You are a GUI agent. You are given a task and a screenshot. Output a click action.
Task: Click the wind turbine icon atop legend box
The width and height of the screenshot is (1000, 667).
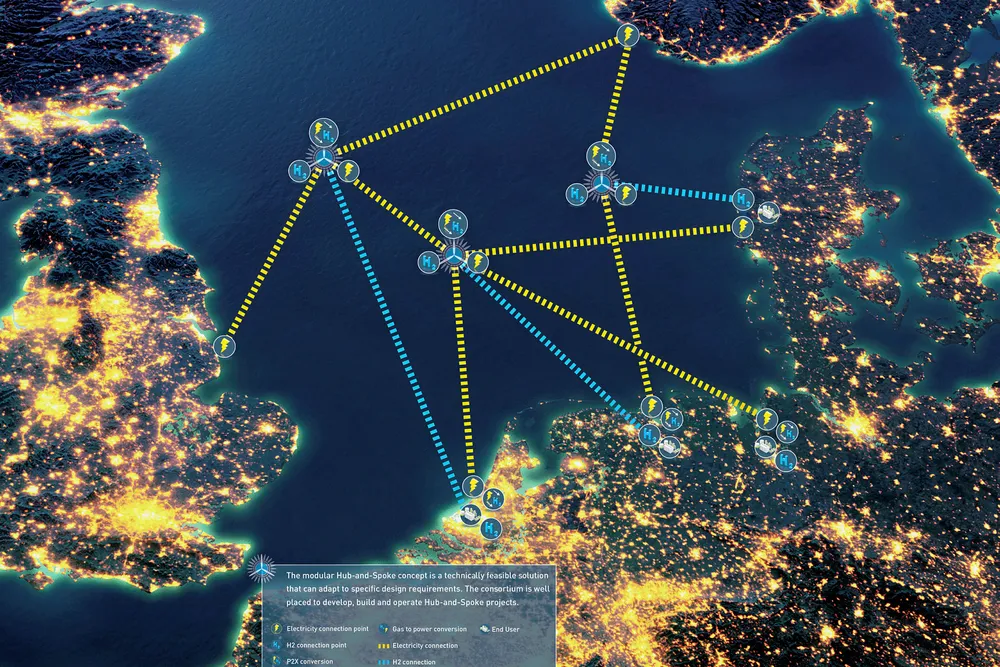[x=261, y=569]
